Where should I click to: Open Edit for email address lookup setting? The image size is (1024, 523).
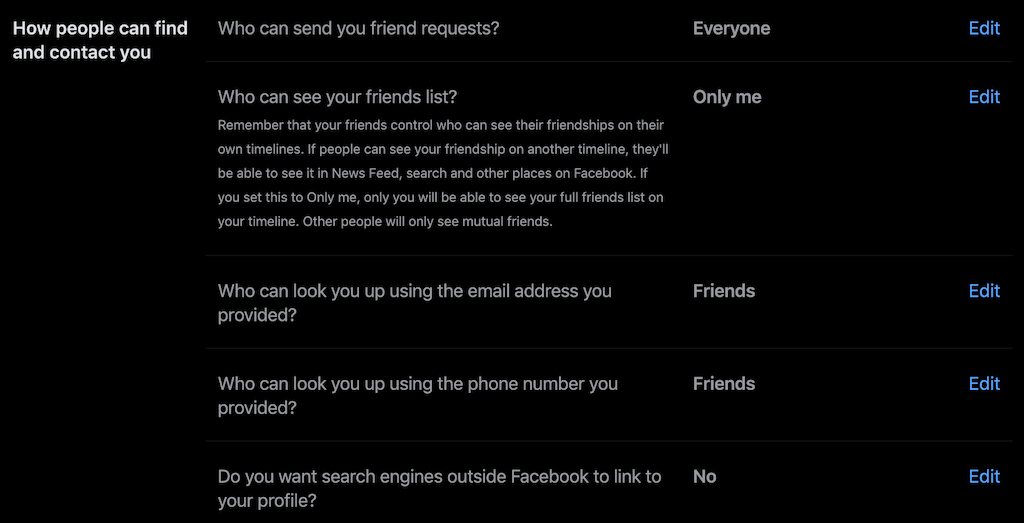coord(984,291)
